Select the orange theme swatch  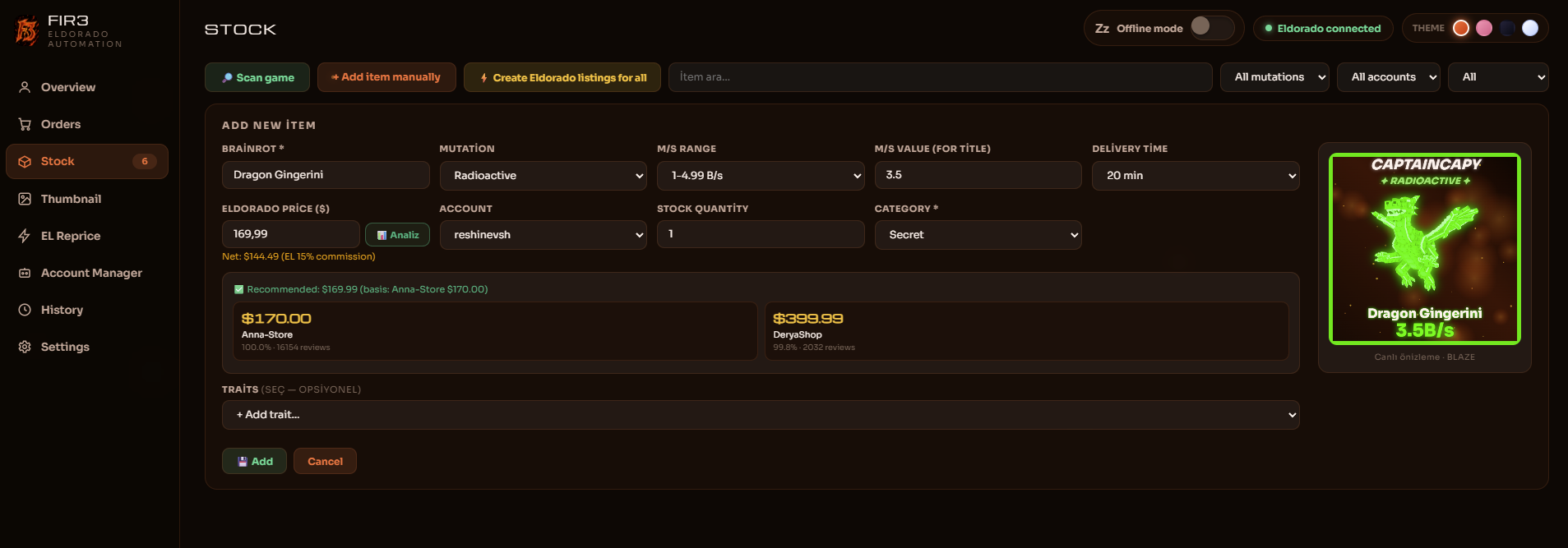pos(1461,28)
